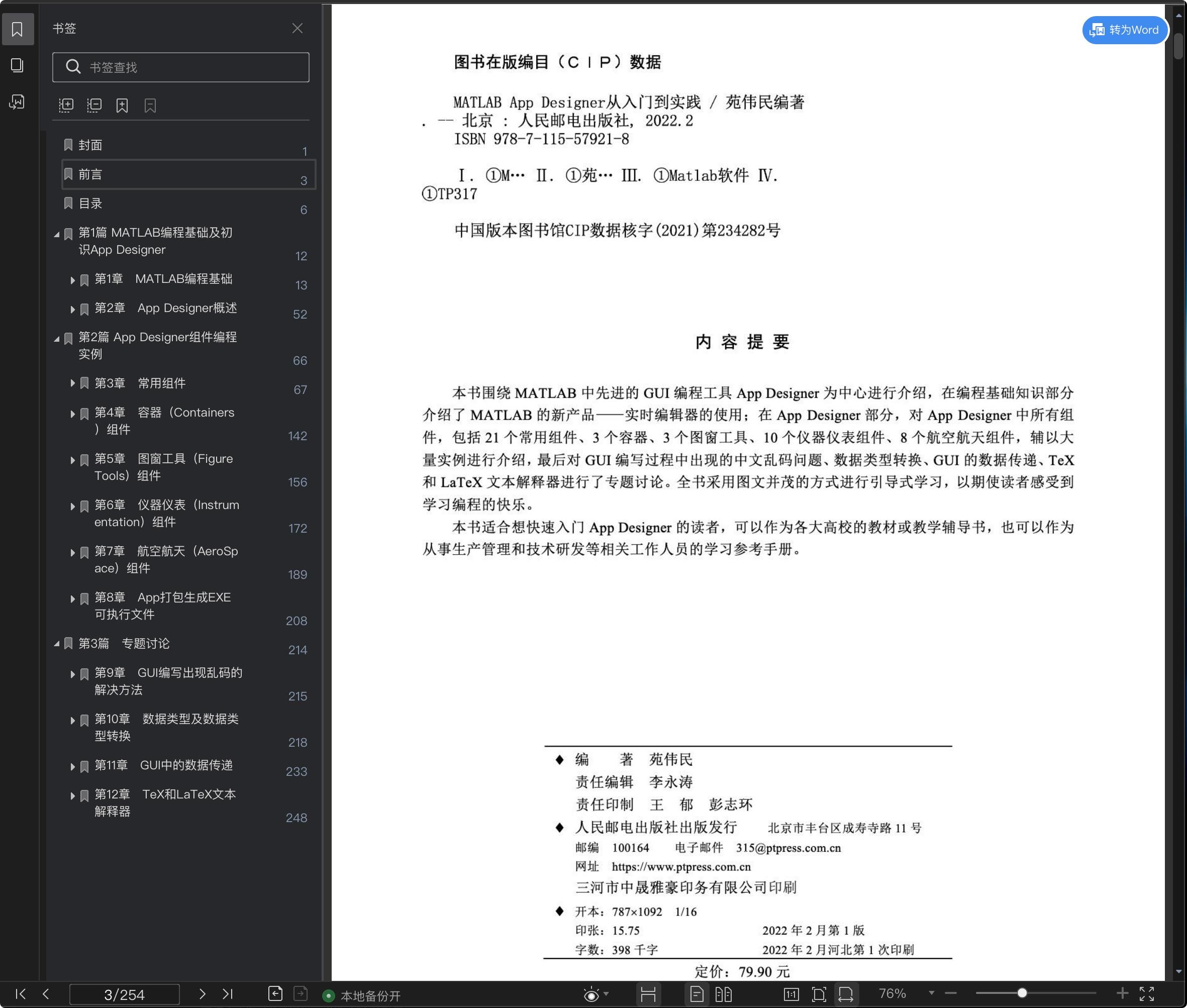Toggle continuous scrolling mode icon
Screen dimensions: 1187x1008
coord(648,994)
